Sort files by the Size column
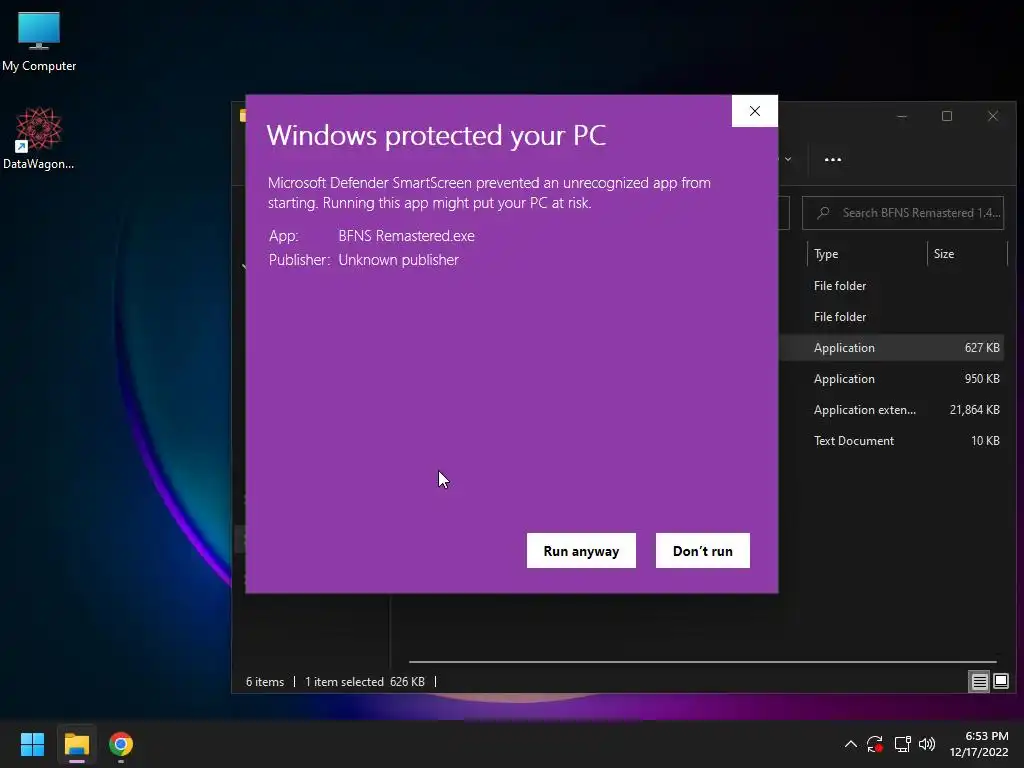1024x768 pixels. coord(967,254)
